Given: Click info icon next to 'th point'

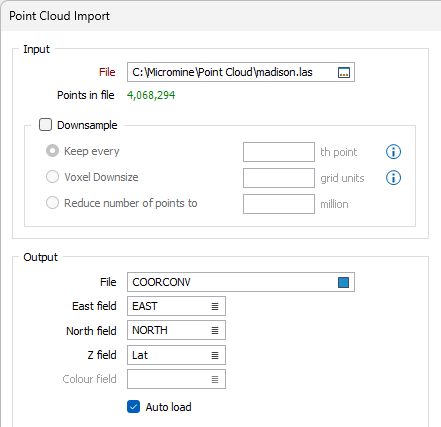Looking at the screenshot, I should (x=393, y=152).
